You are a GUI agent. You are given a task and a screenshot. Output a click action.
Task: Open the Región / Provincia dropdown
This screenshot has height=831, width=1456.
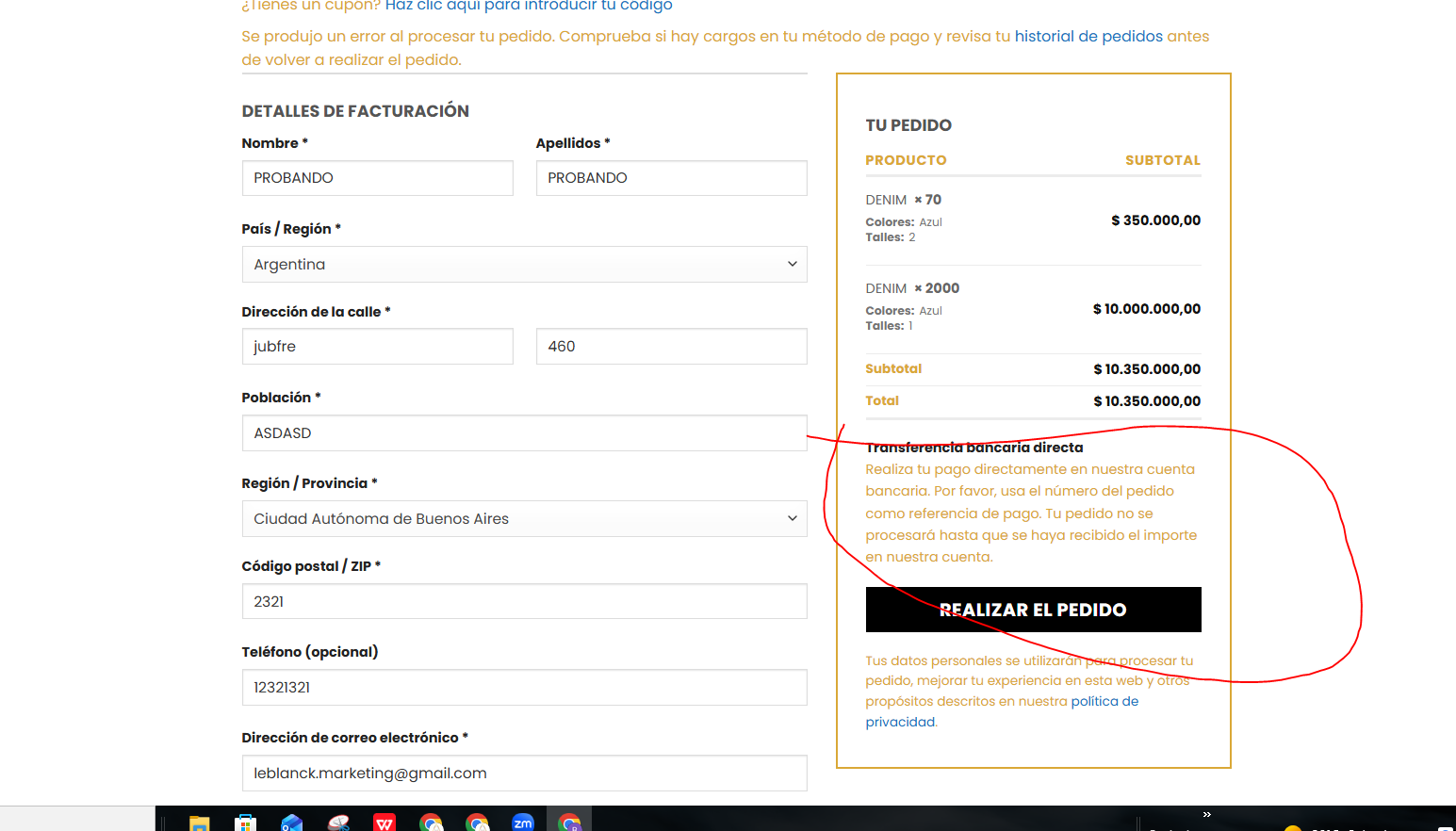(524, 519)
